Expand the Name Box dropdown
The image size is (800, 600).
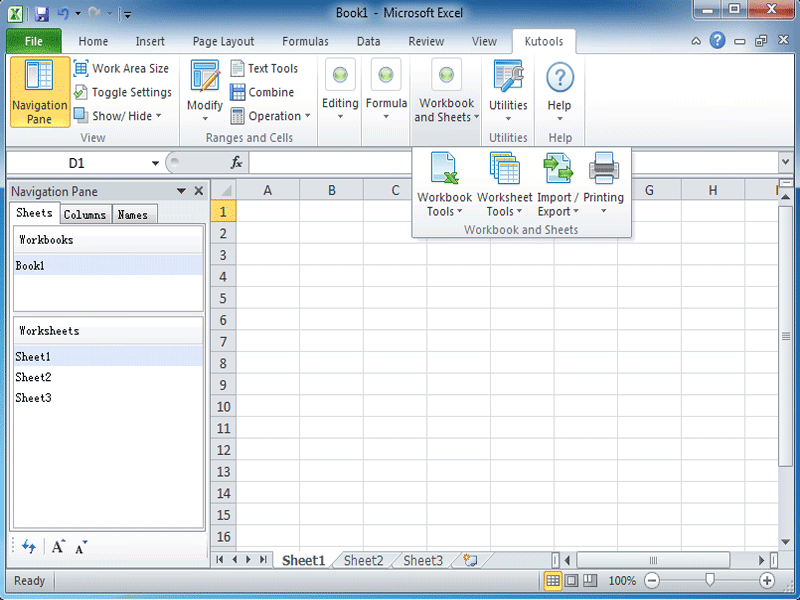click(x=155, y=163)
